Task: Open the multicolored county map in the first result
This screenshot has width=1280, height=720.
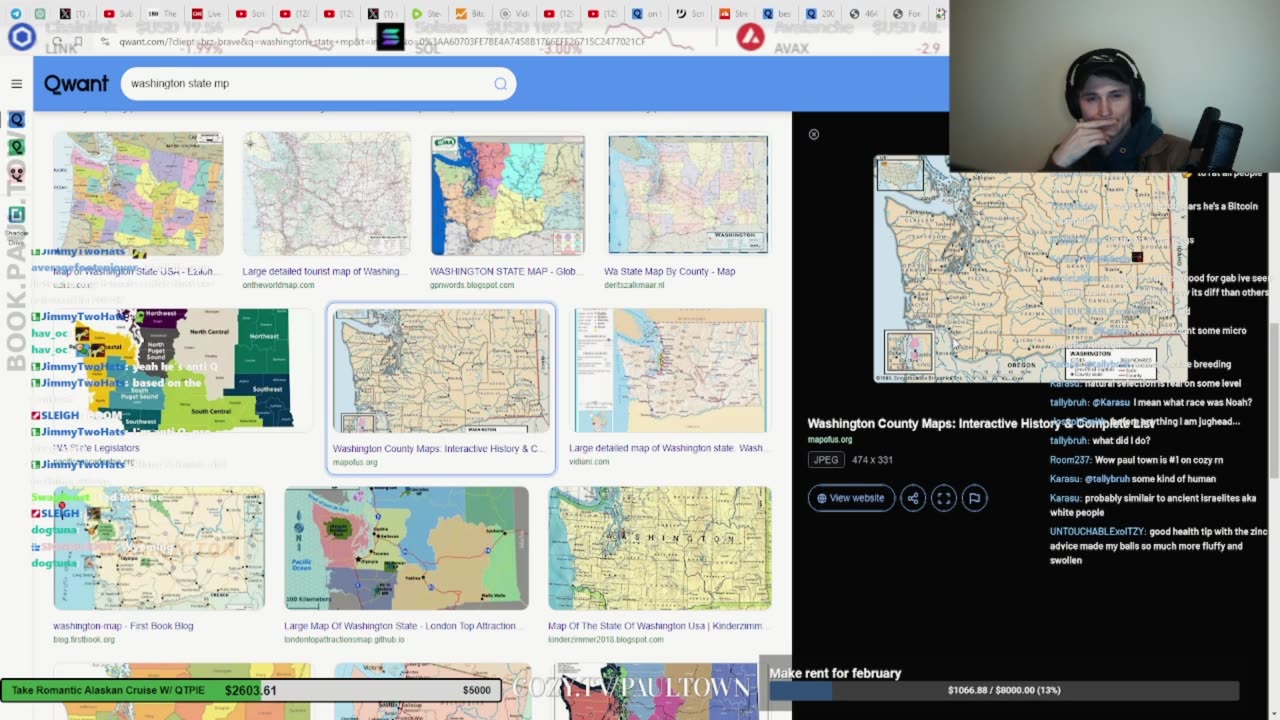Action: click(138, 194)
